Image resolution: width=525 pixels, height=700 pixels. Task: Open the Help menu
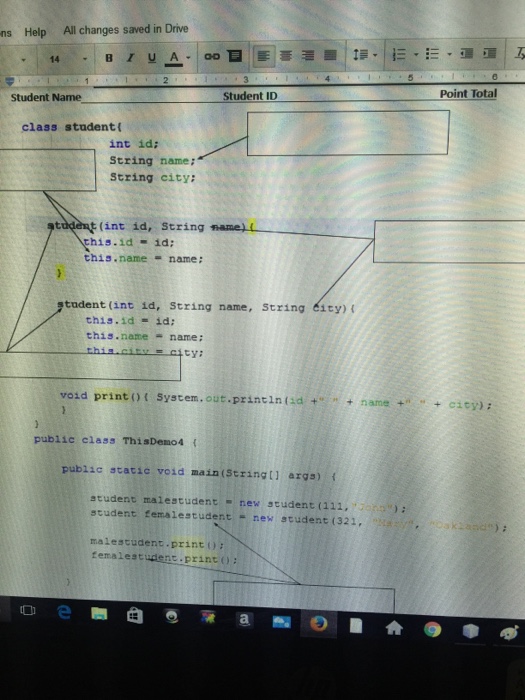pos(35,32)
